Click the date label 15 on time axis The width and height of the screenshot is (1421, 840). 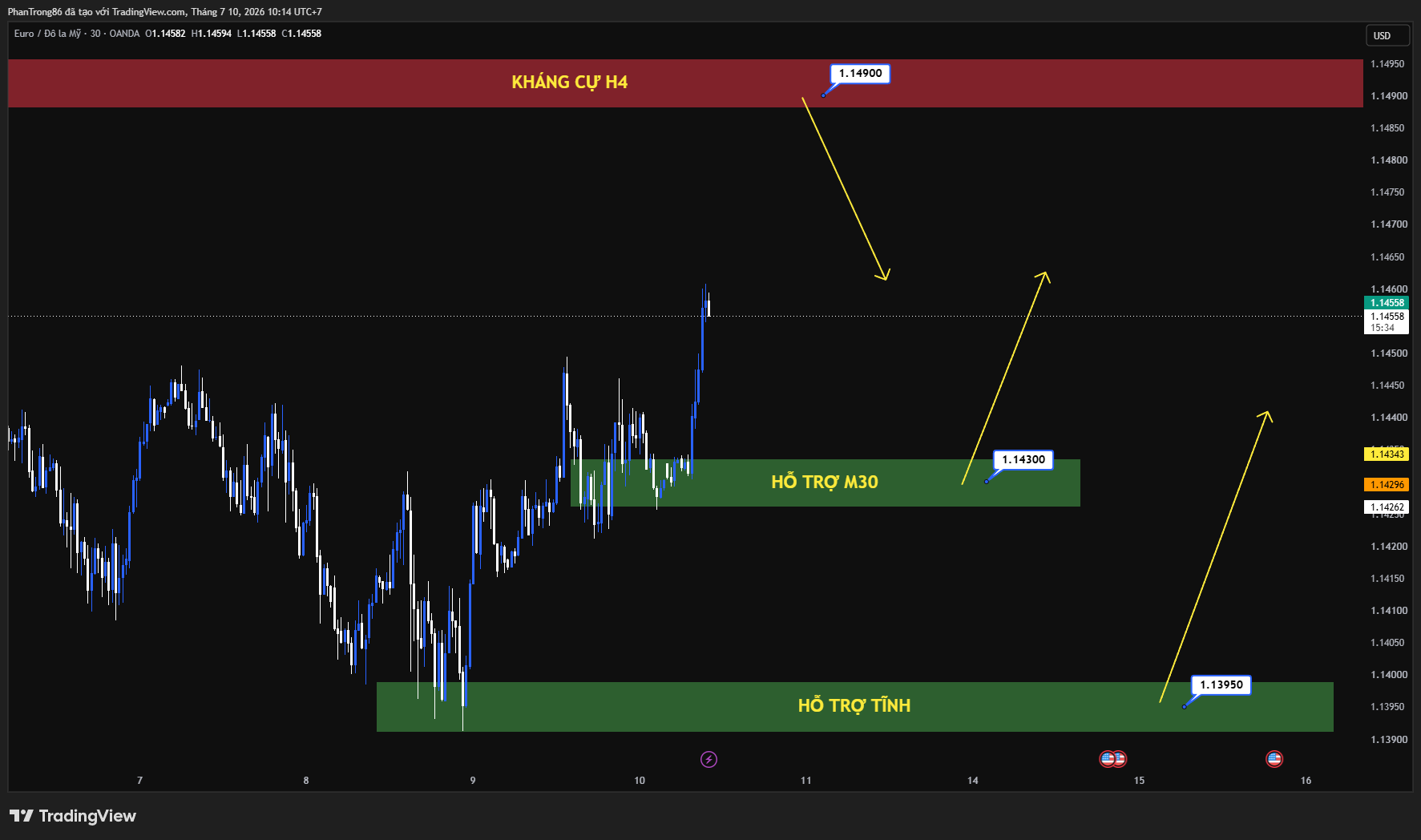[x=1140, y=781]
